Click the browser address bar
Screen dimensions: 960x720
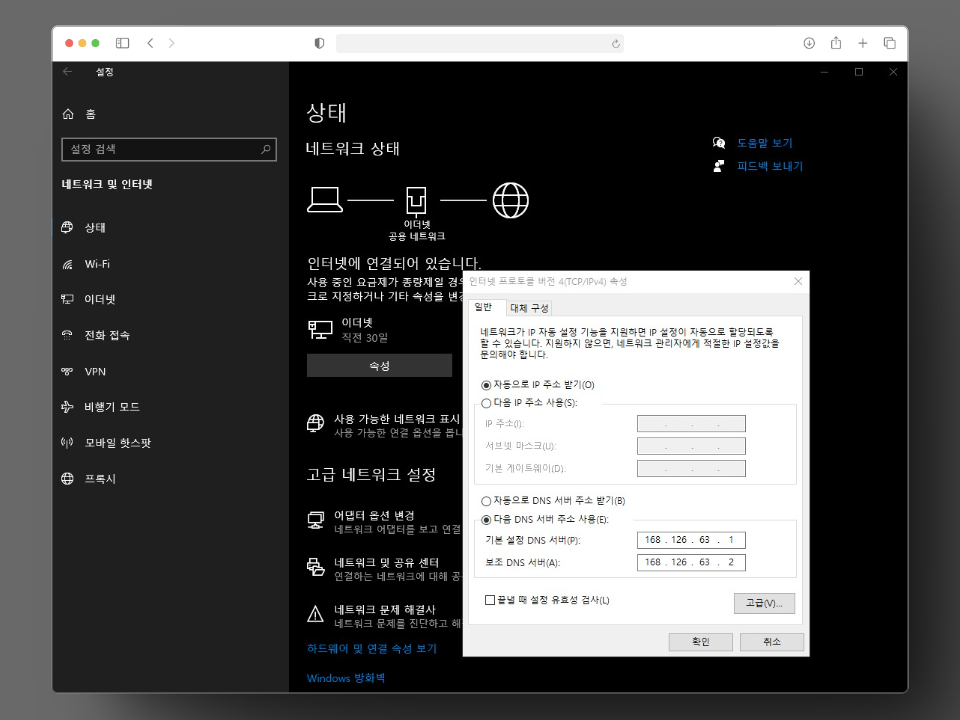(x=479, y=43)
